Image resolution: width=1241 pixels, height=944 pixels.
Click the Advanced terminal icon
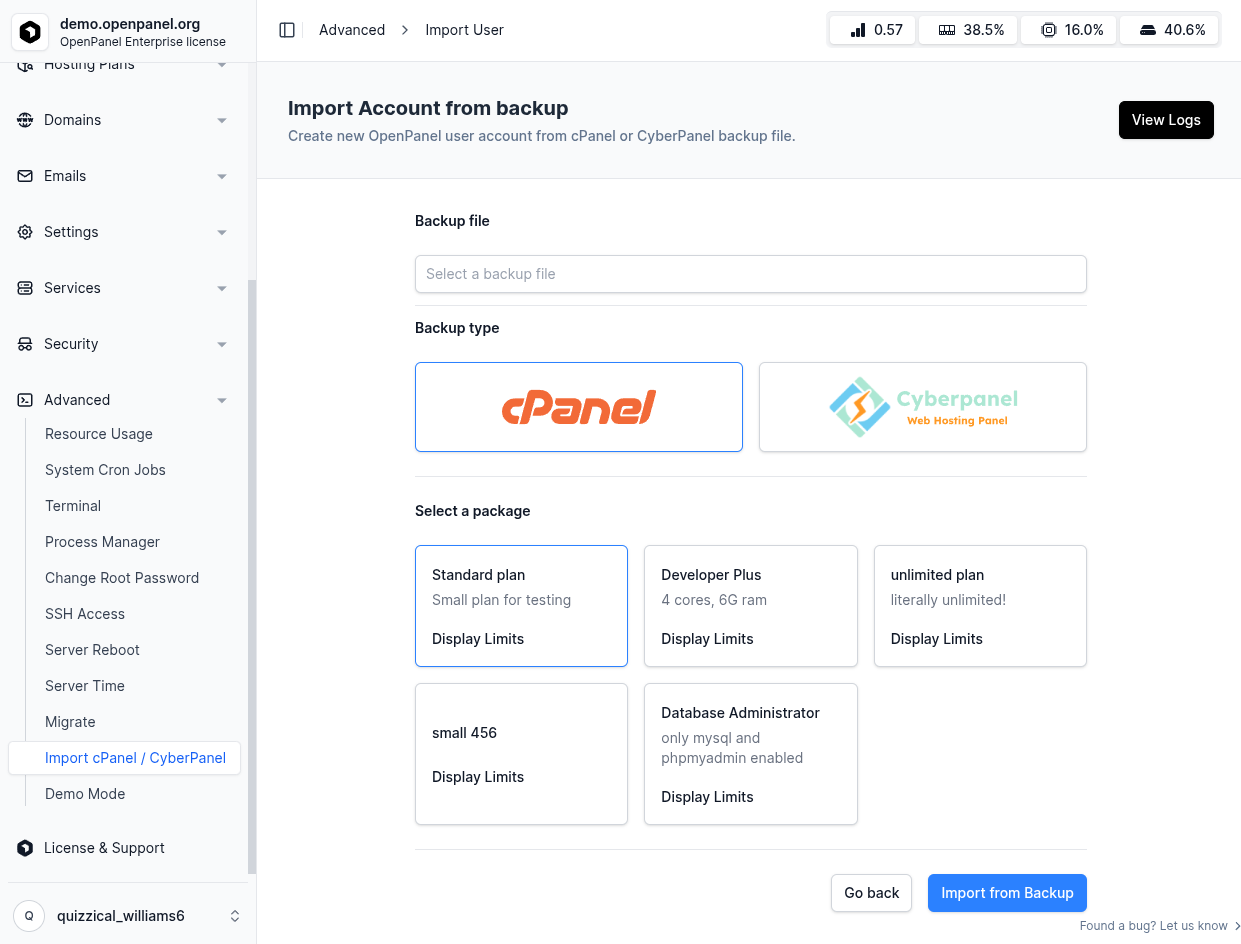pos(25,400)
